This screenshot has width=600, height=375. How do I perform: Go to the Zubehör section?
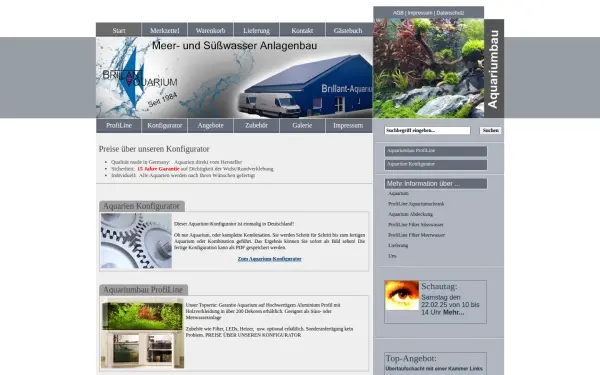(256, 126)
